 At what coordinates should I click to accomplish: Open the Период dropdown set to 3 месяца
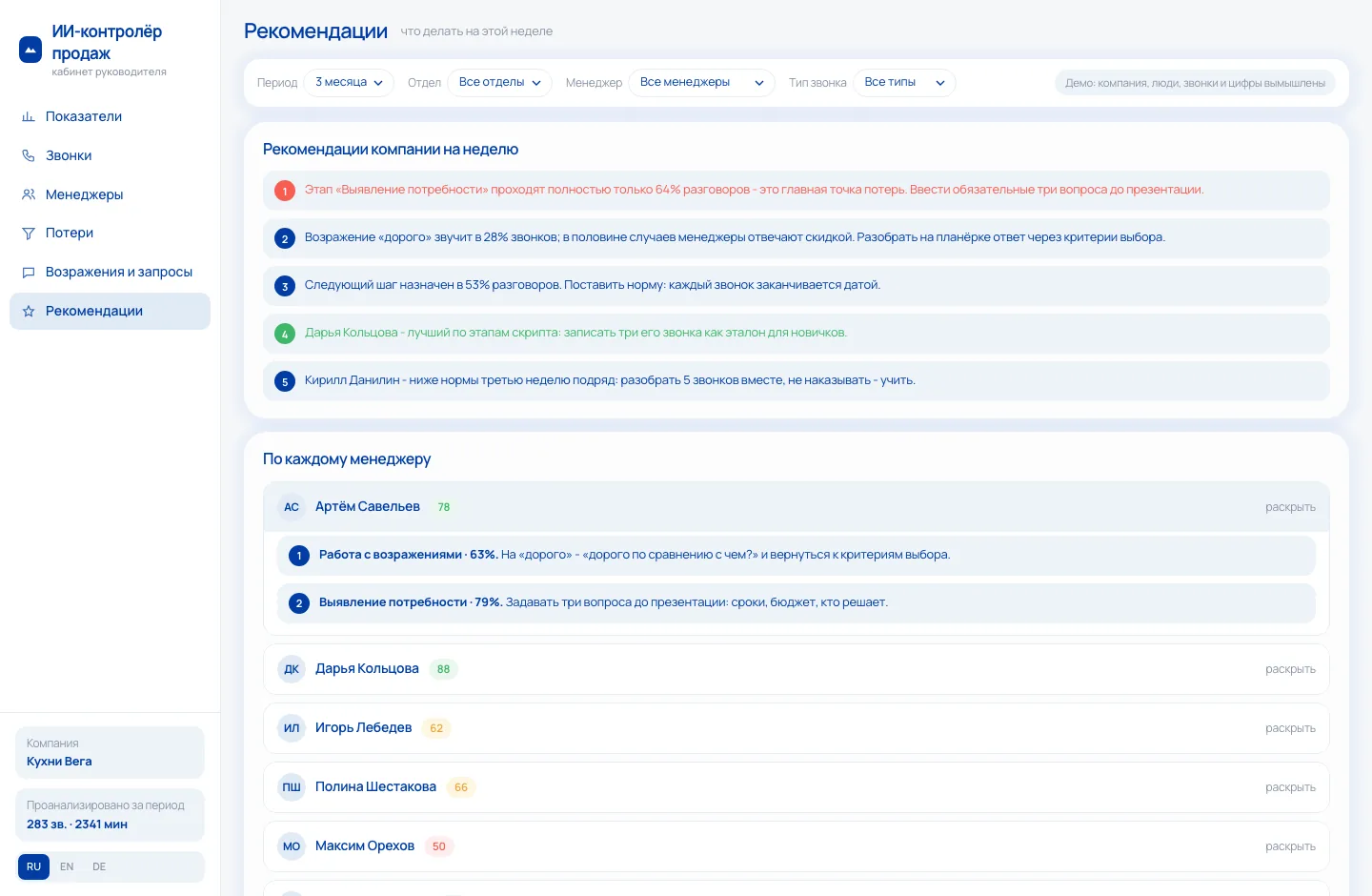[350, 83]
